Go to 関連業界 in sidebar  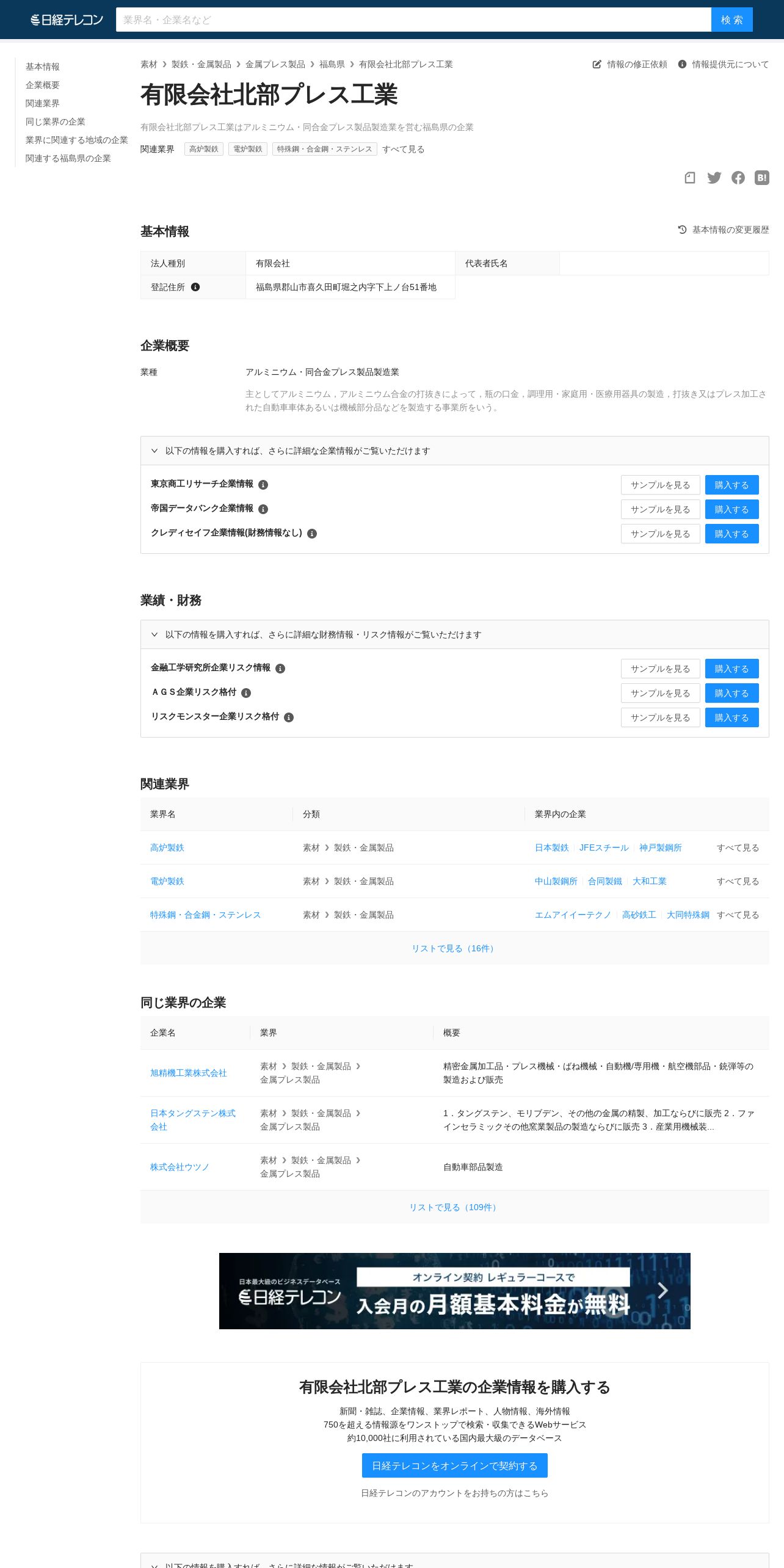point(43,103)
